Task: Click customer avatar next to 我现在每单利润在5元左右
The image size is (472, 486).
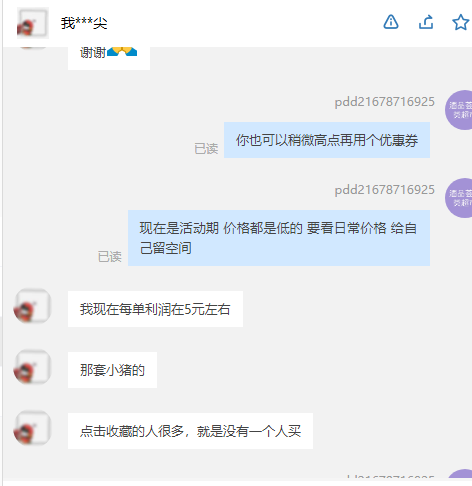Action: click(33, 306)
